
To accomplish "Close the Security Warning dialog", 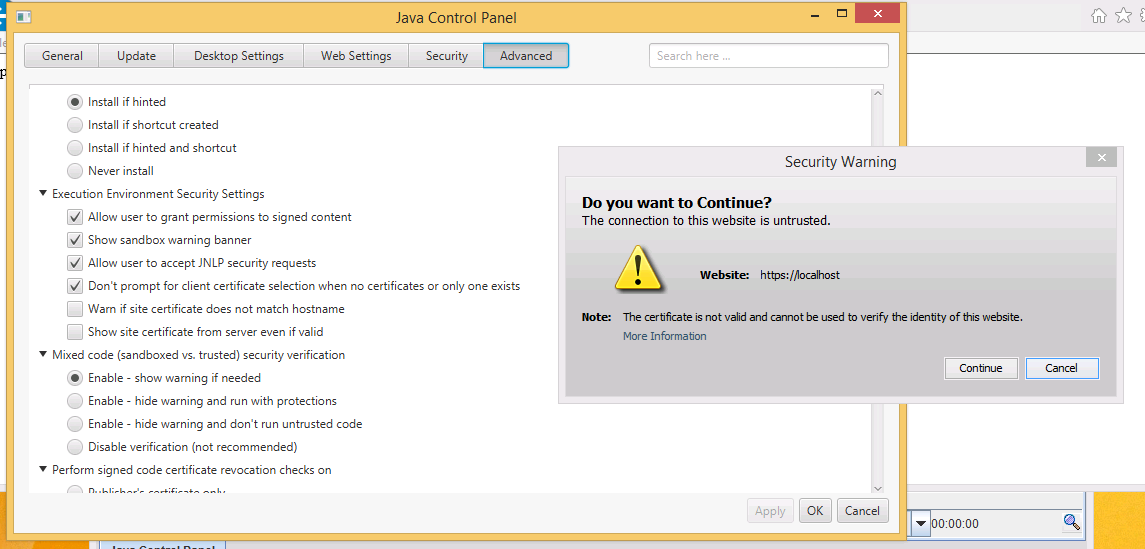I will pyautogui.click(x=1101, y=158).
